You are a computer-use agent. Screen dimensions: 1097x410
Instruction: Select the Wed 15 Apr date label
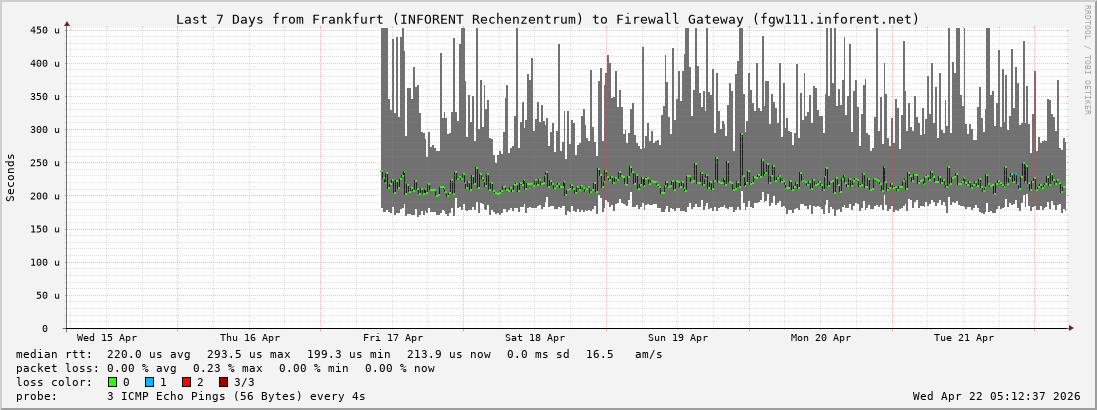pyautogui.click(x=107, y=338)
